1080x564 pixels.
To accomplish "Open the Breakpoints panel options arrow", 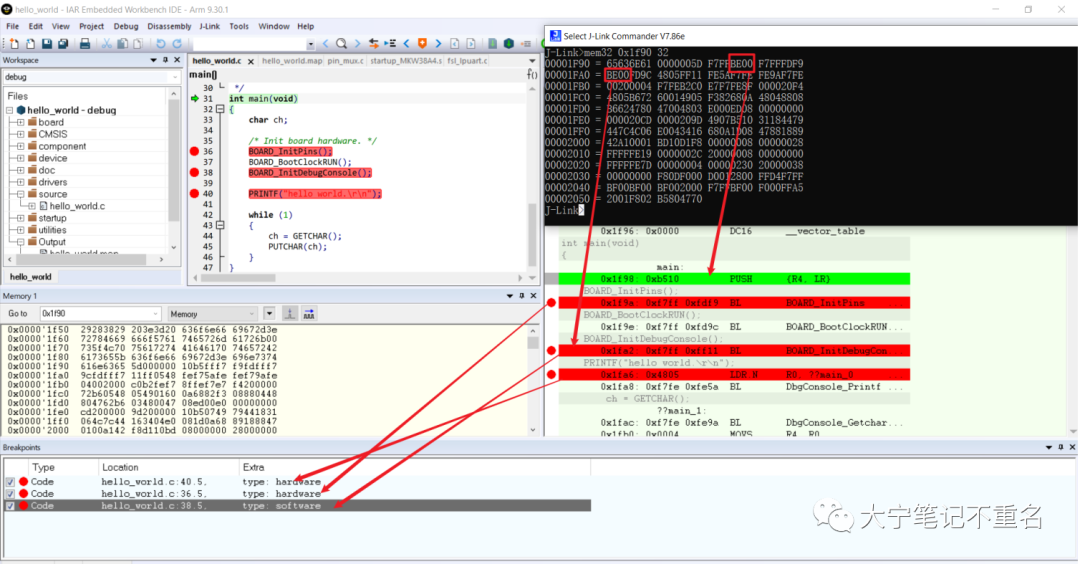I will [1048, 448].
